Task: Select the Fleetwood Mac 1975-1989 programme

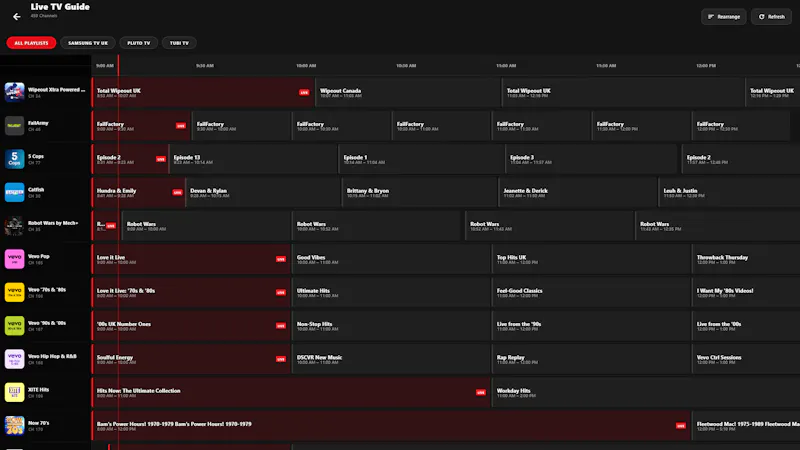Action: (x=746, y=426)
